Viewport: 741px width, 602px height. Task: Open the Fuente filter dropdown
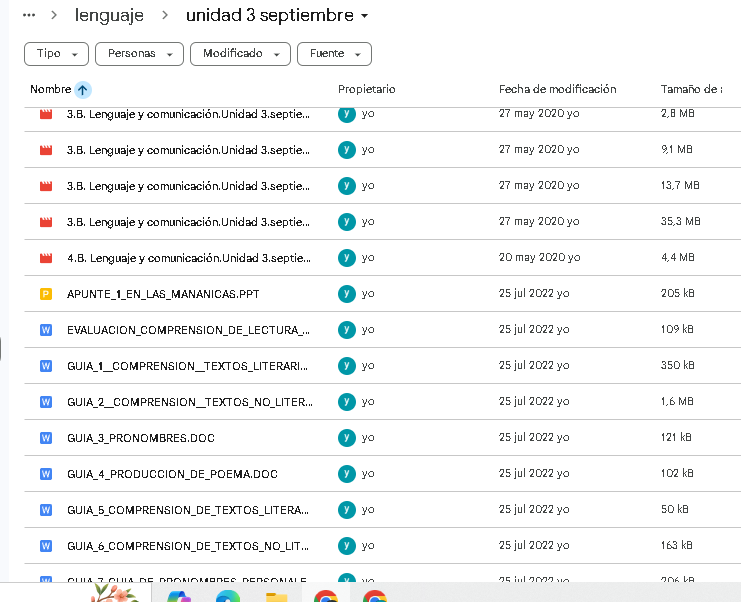tap(334, 54)
